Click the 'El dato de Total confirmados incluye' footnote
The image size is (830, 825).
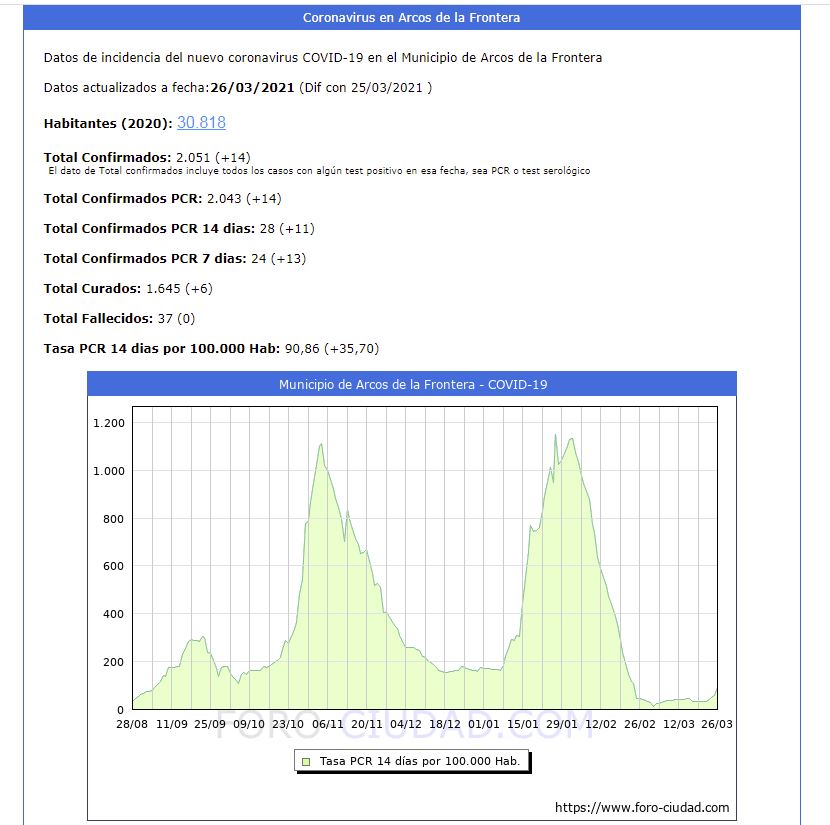[319, 171]
